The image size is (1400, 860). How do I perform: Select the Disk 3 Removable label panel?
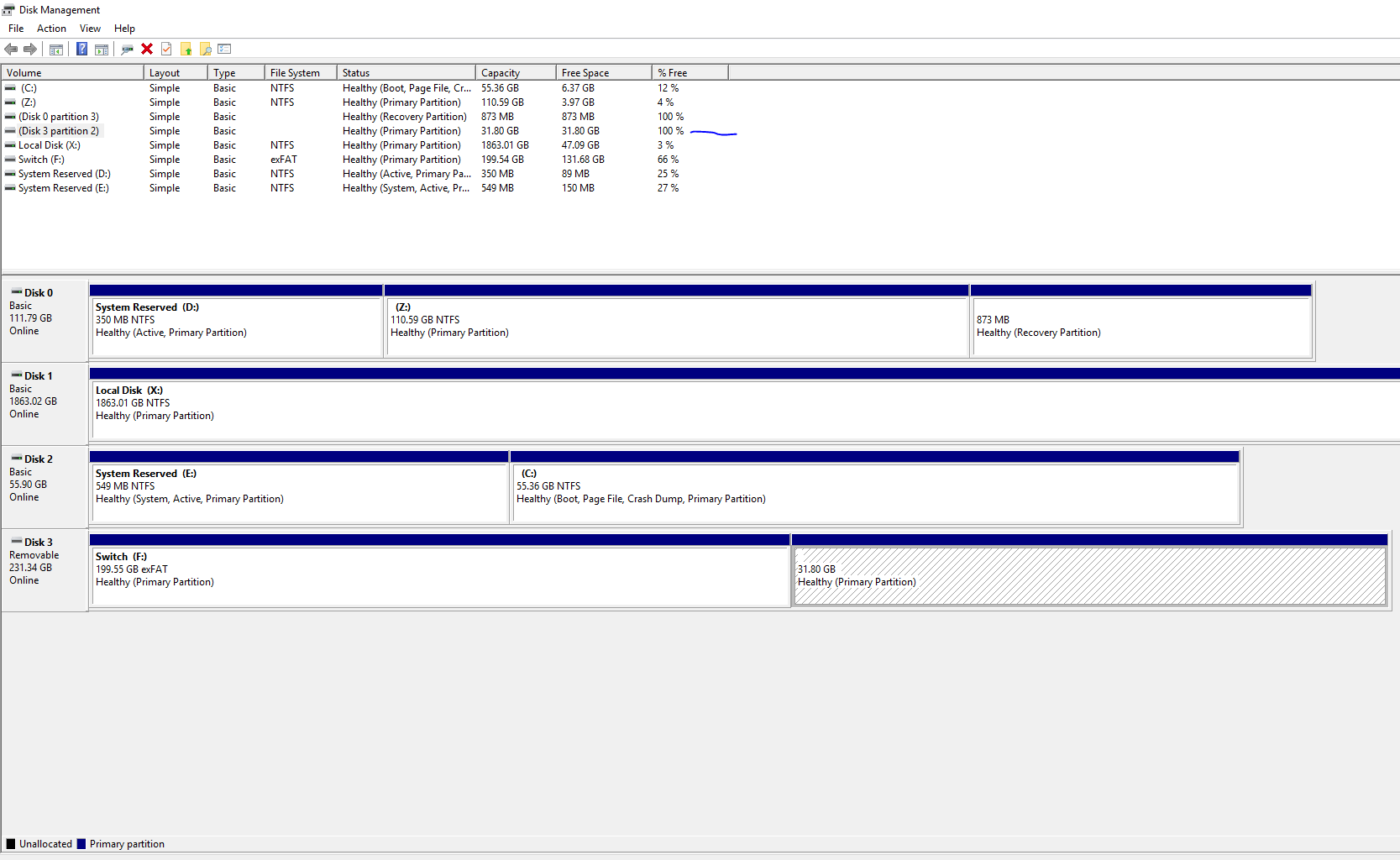pos(45,570)
